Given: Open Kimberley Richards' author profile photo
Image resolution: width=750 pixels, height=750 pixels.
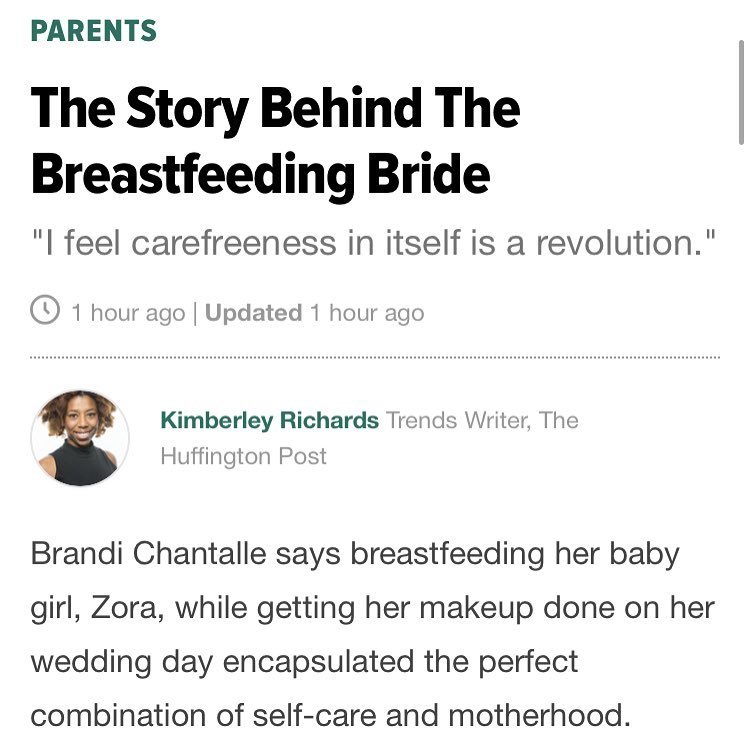Looking at the screenshot, I should pyautogui.click(x=81, y=437).
